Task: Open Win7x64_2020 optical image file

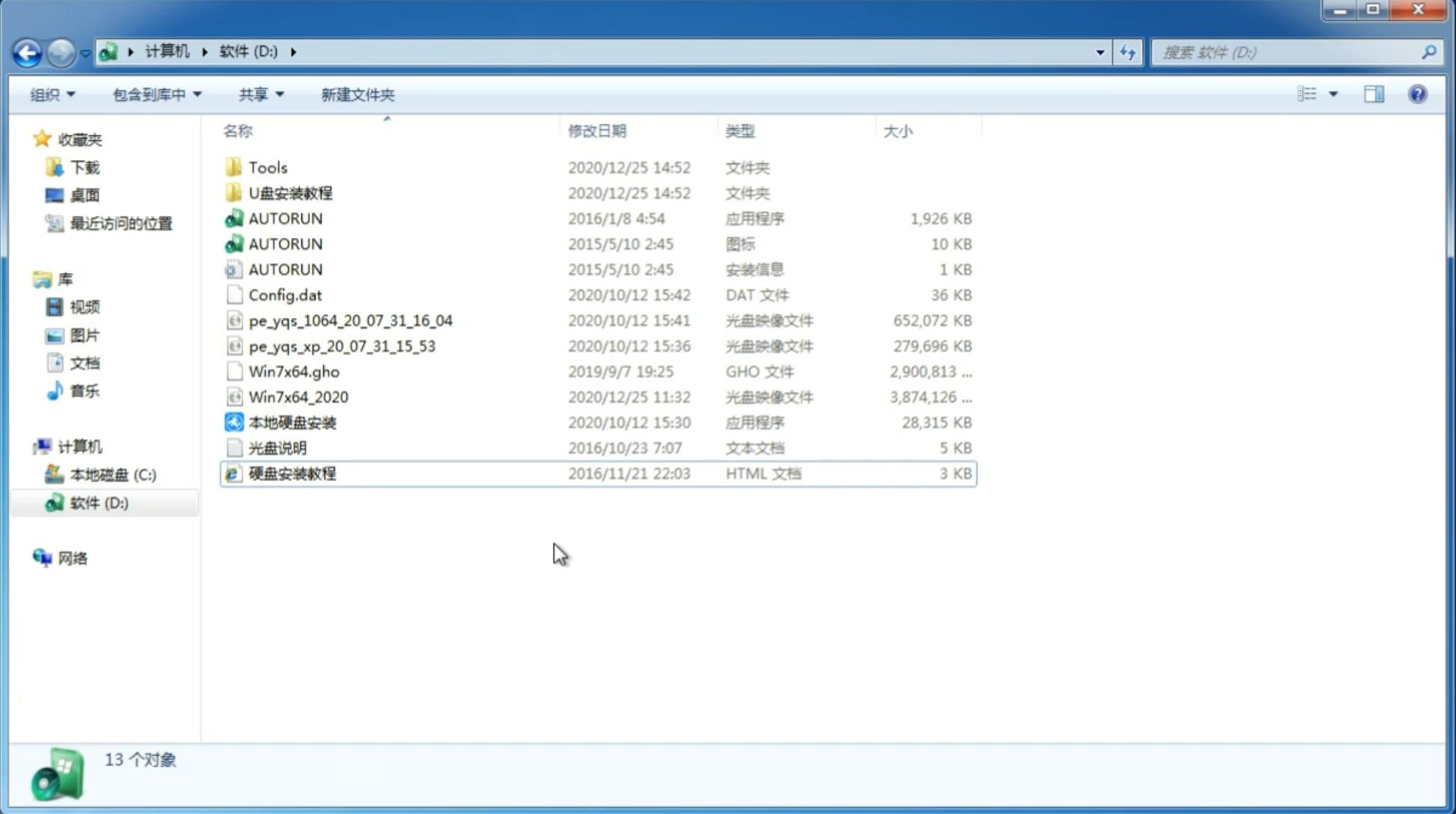Action: 297,396
